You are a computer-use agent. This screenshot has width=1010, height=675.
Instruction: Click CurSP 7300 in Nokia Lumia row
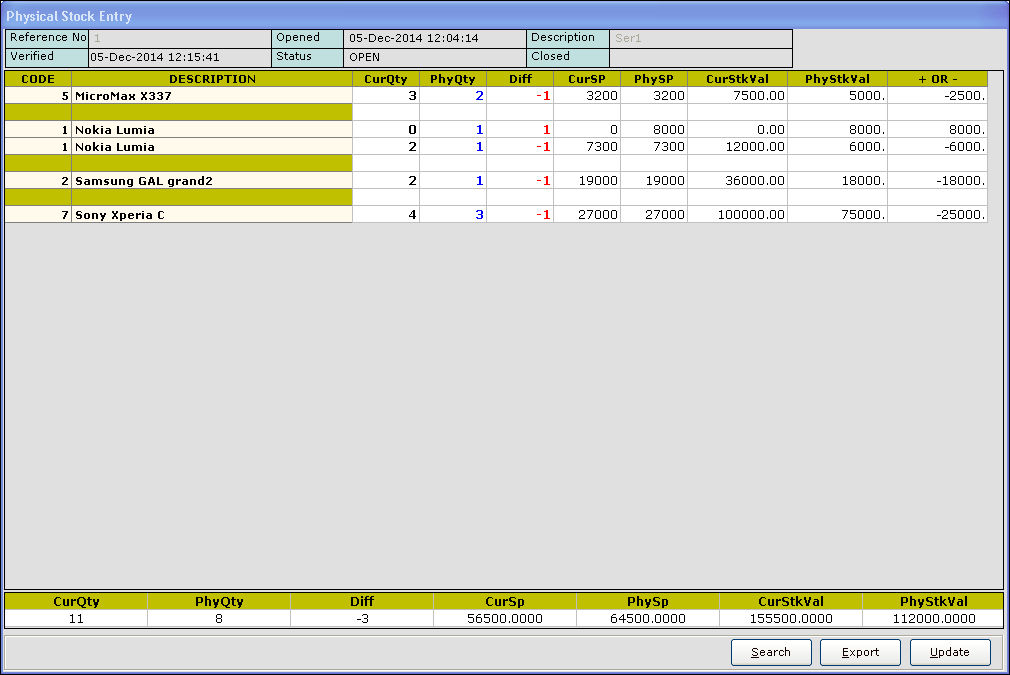pyautogui.click(x=587, y=147)
